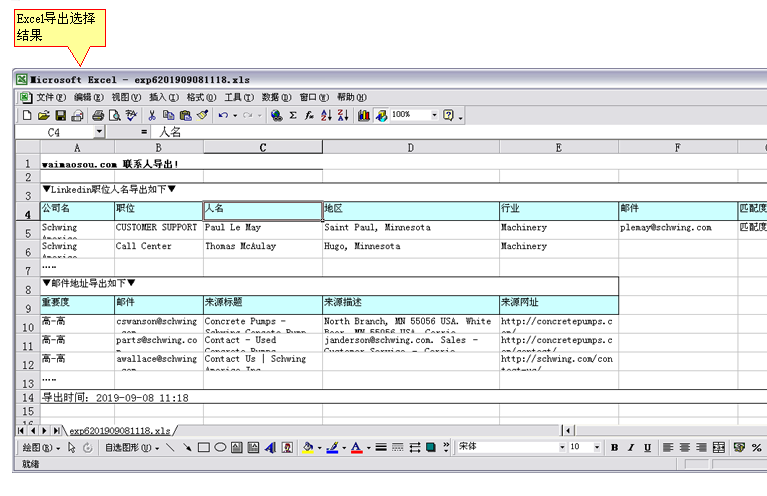The image size is (767, 496).
Task: Toggle the Drawing toolbar button
Action: point(381,115)
